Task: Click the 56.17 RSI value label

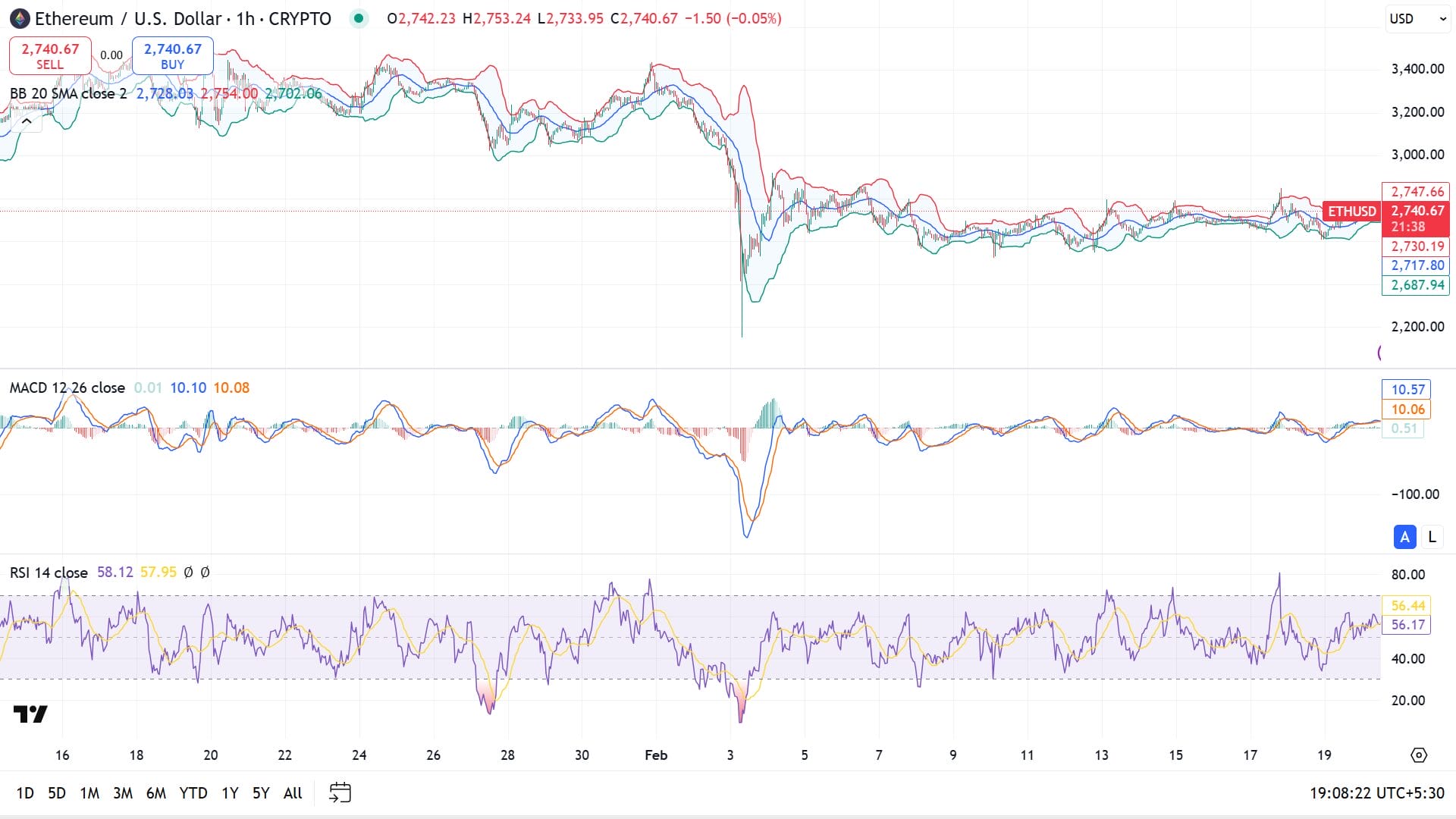Action: 1407,625
